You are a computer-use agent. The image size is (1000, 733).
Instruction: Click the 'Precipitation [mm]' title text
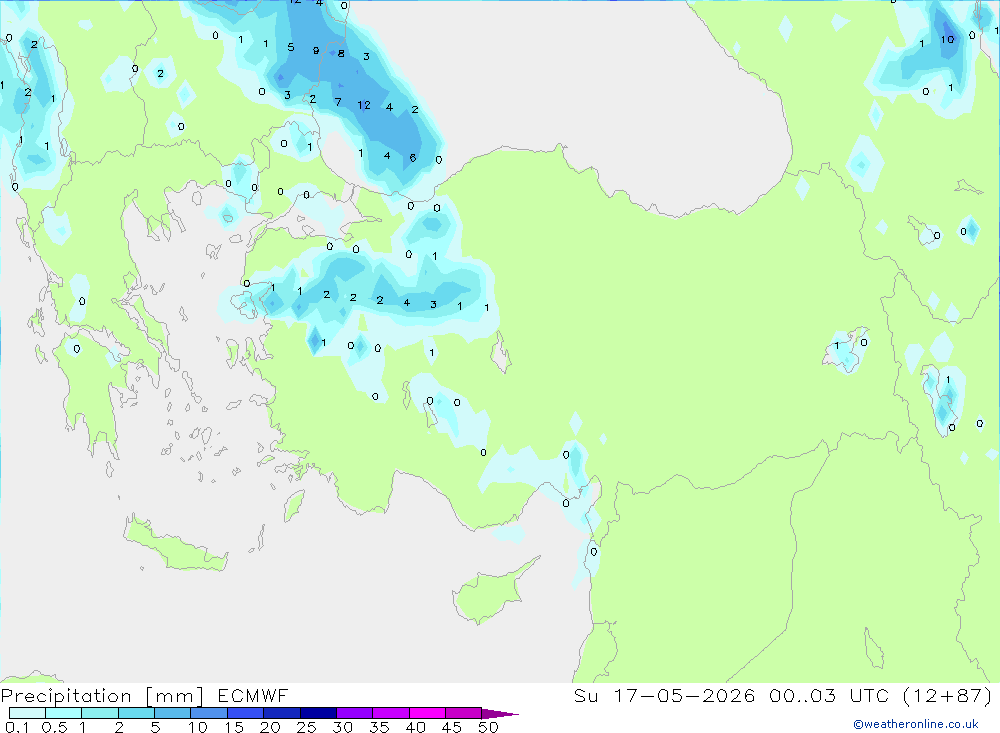click(102, 696)
